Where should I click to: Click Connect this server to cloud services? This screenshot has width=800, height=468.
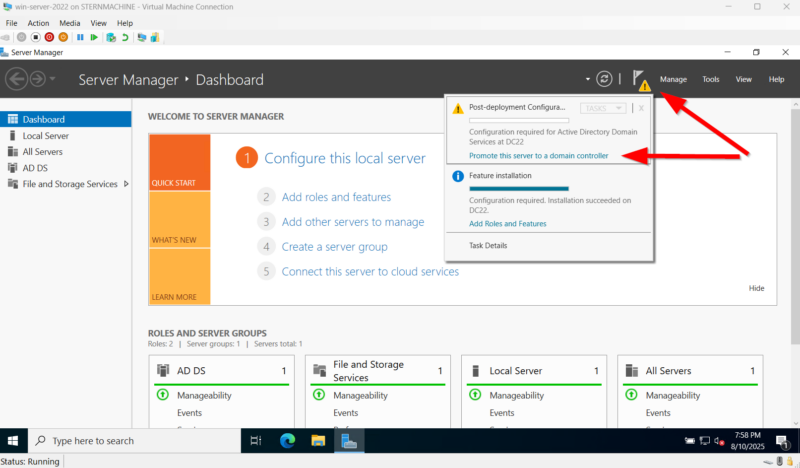(370, 272)
